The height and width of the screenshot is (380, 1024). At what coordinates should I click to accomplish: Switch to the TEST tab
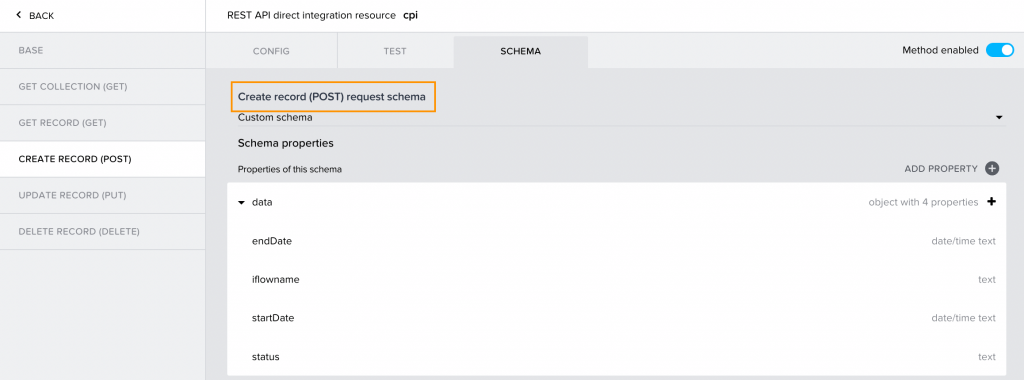[395, 52]
